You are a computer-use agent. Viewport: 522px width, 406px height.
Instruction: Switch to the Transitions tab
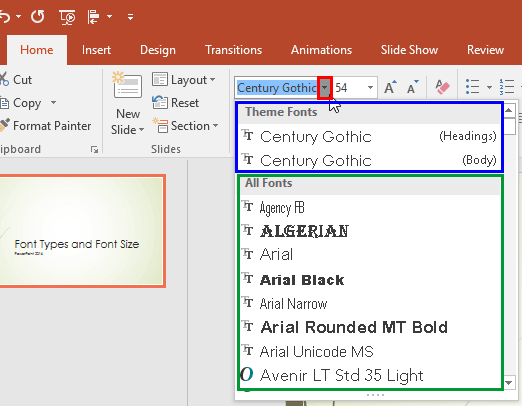pos(233,50)
